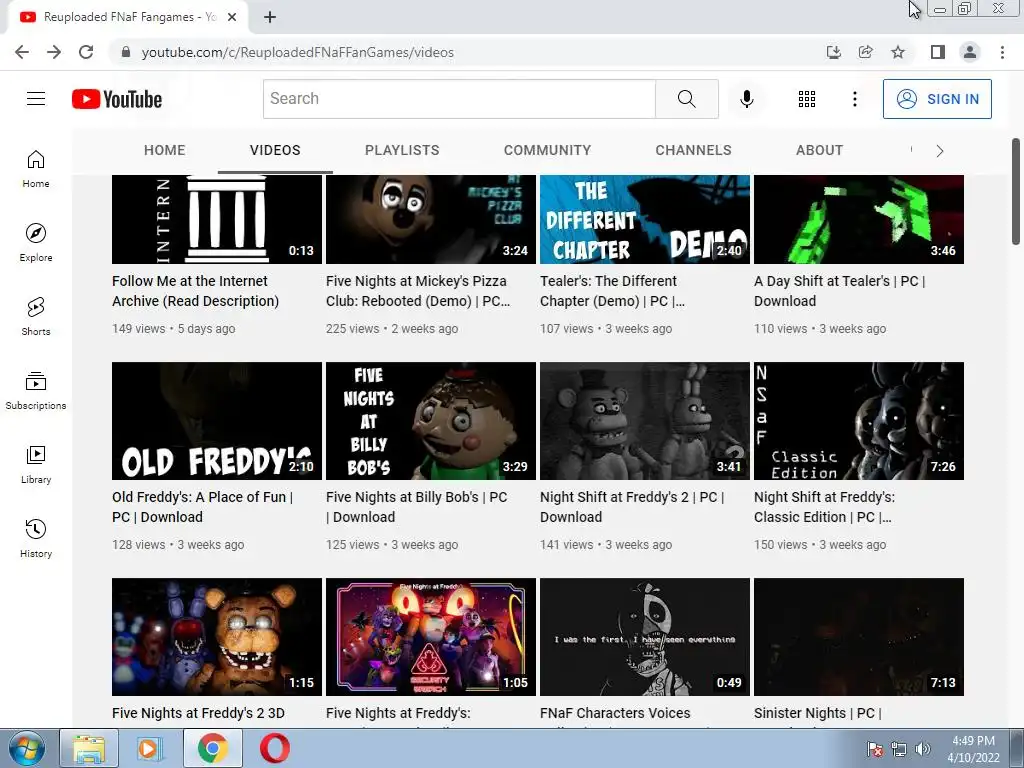Bookmark this page with the star icon
1024x768 pixels.
tap(898, 52)
